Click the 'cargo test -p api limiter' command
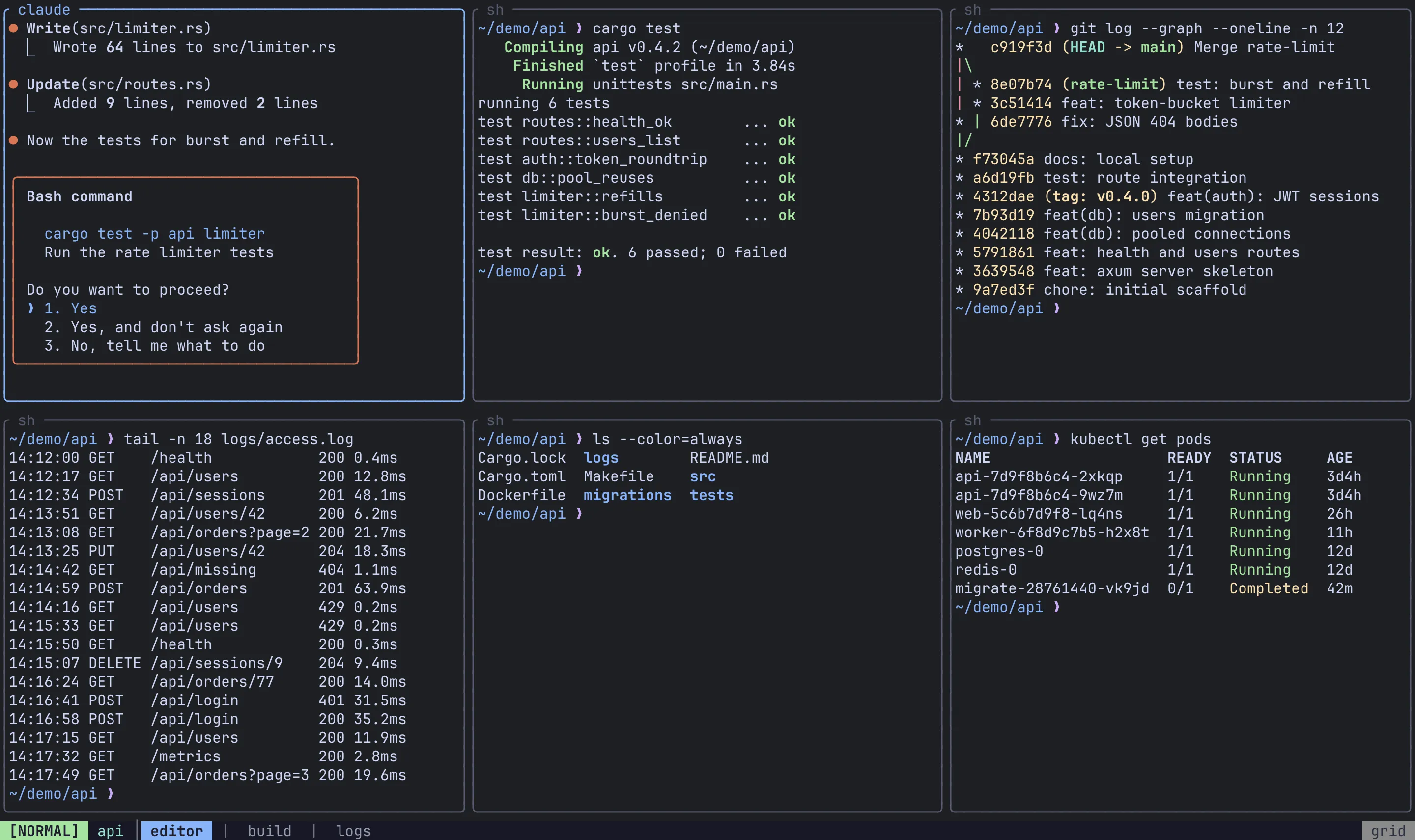Screen dimensions: 1415x840 (154, 234)
